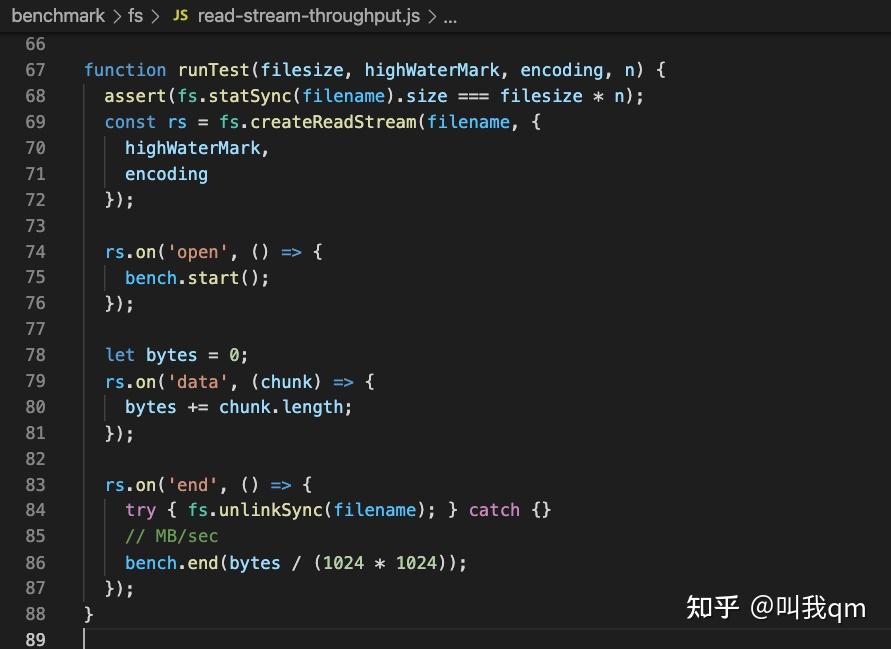Image resolution: width=891 pixels, height=649 pixels.
Task: Click the 'data' event string on line 79
Action: coord(198,381)
